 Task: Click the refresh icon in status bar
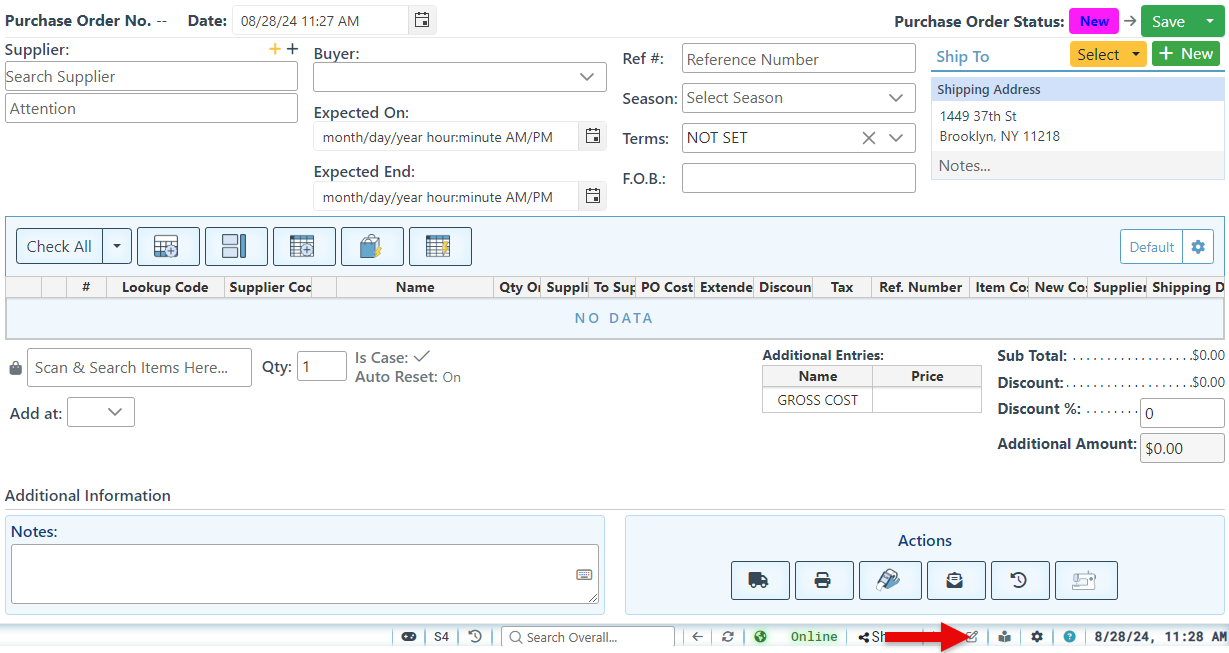click(x=727, y=637)
